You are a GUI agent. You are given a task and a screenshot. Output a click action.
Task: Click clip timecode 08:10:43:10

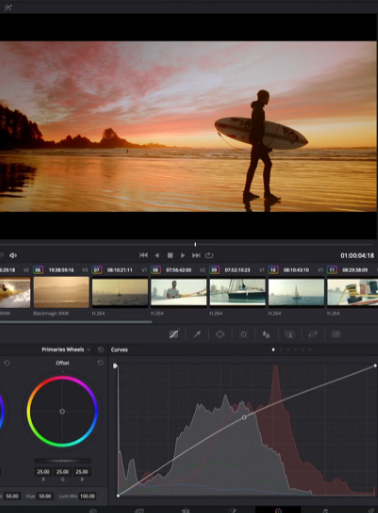point(296,270)
